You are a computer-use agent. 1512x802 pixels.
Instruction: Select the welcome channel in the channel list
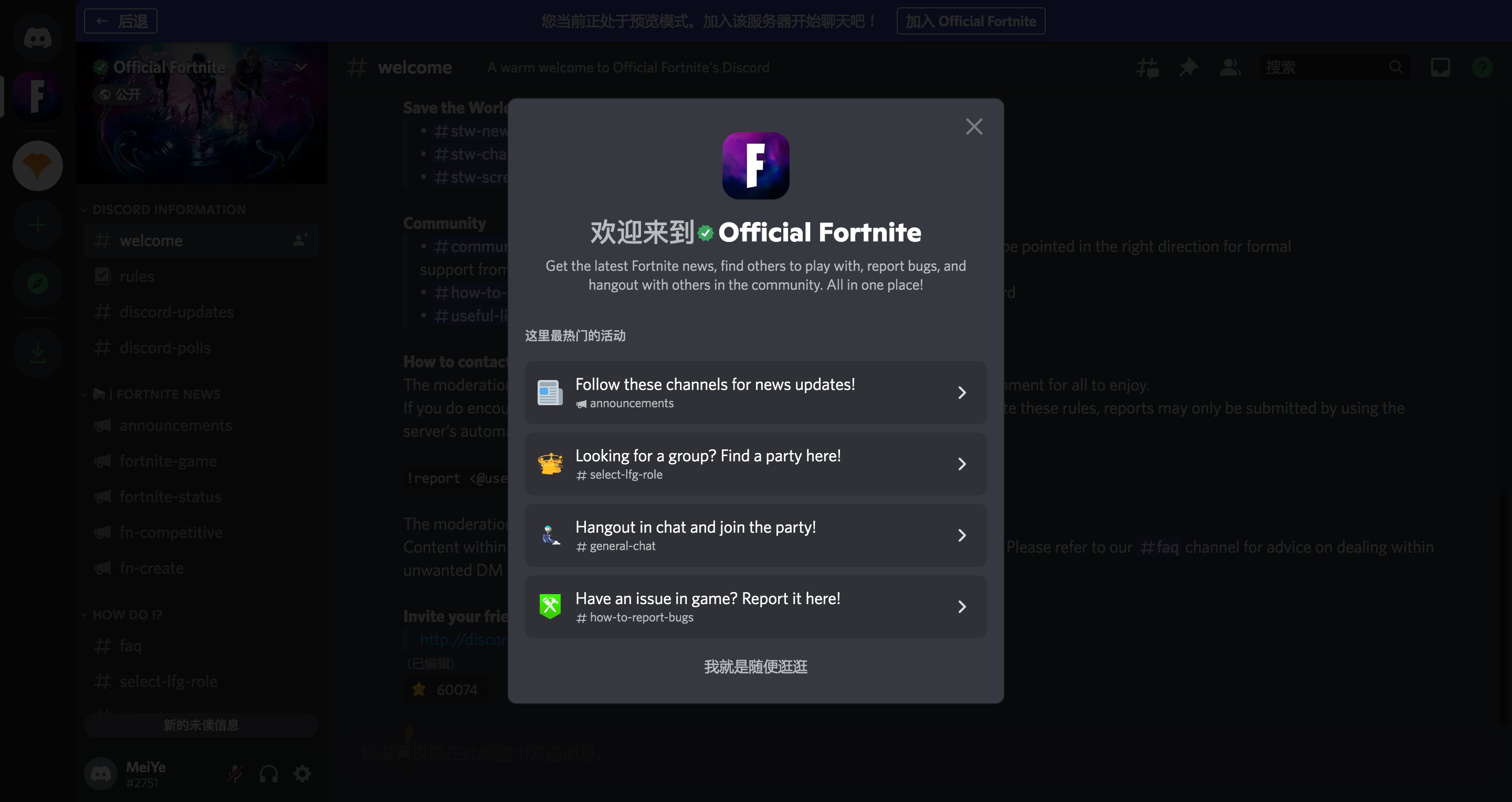[201, 240]
